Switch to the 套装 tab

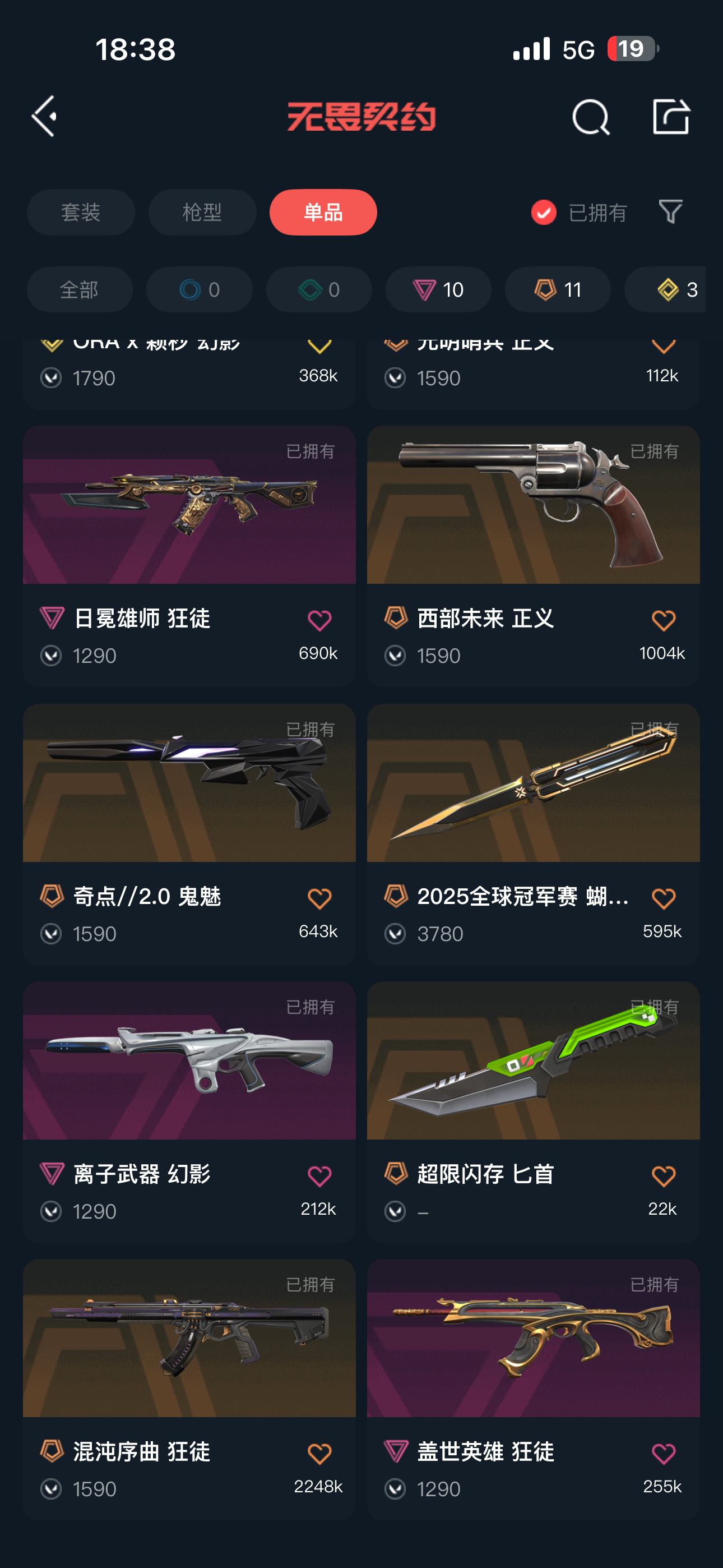tap(81, 212)
